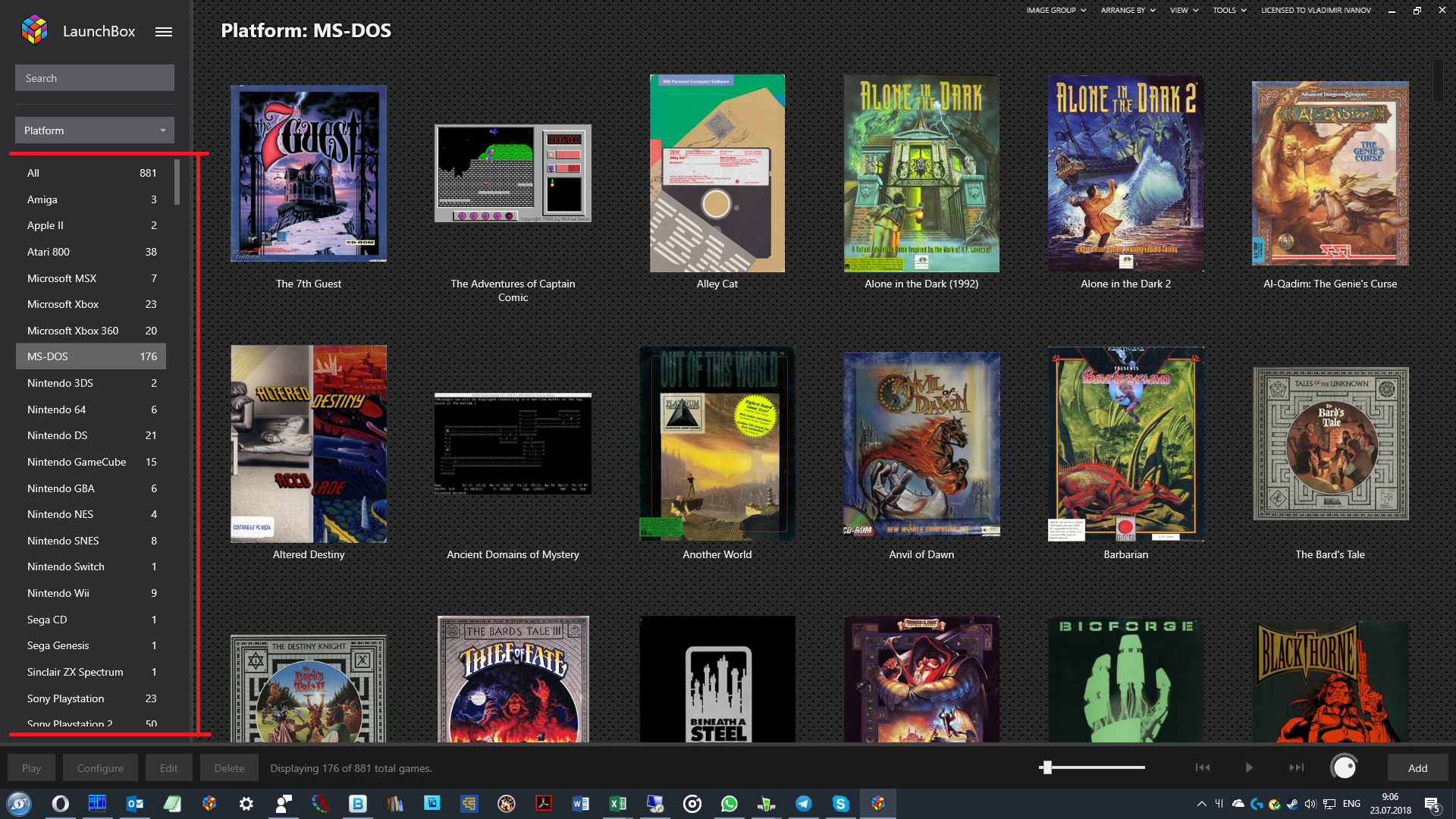The height and width of the screenshot is (819, 1456).
Task: Select the BioForge cover
Action: 1126,679
